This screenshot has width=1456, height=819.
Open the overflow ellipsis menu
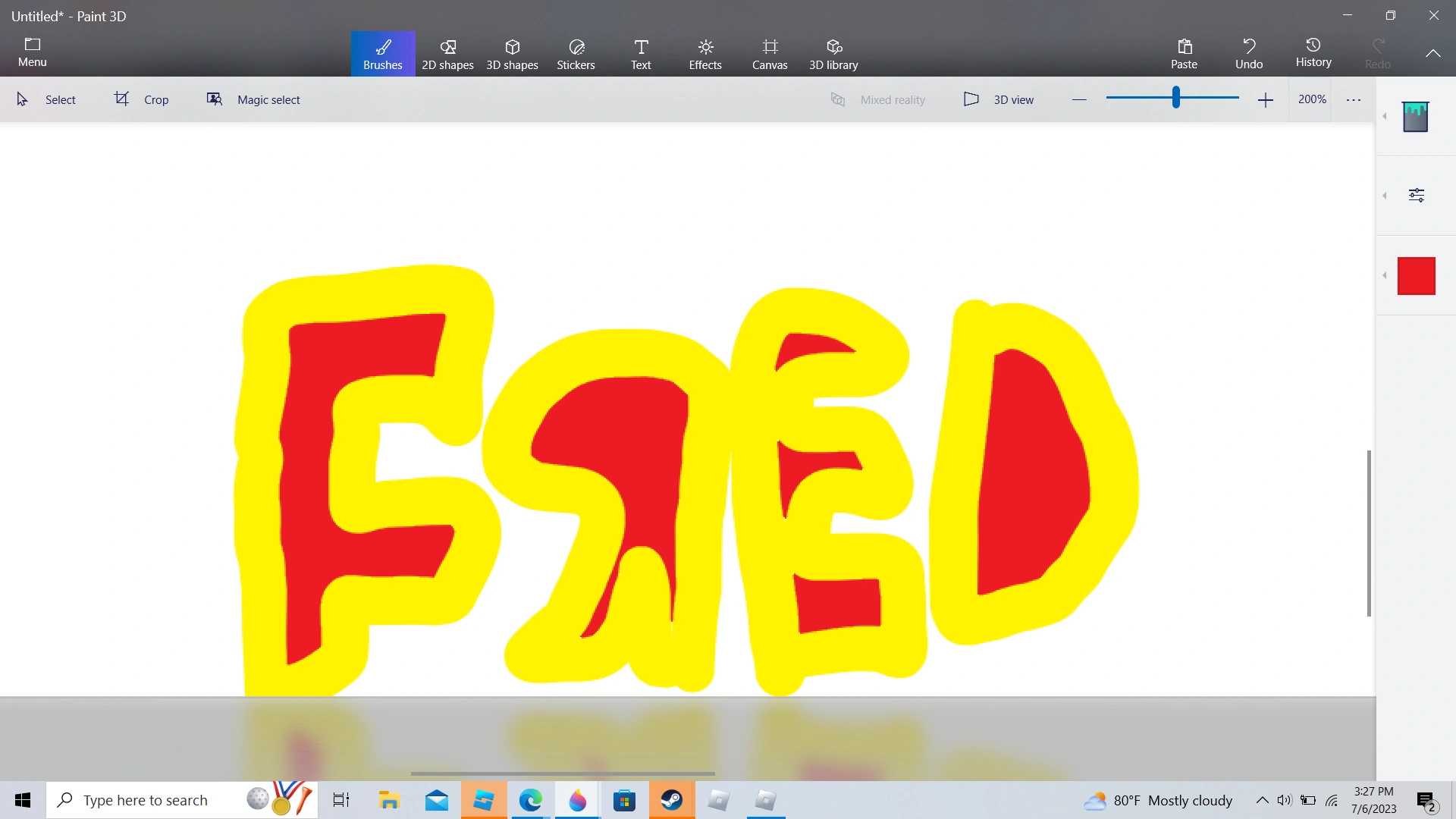coord(1354,99)
